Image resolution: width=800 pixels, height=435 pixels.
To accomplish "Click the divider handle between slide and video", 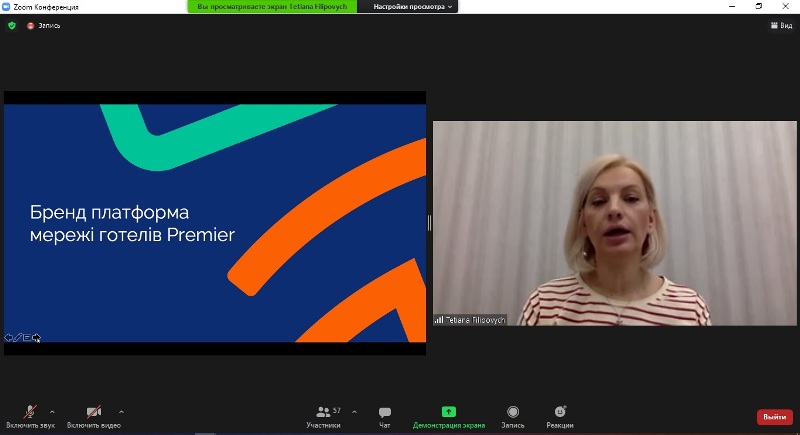I will tap(429, 223).
